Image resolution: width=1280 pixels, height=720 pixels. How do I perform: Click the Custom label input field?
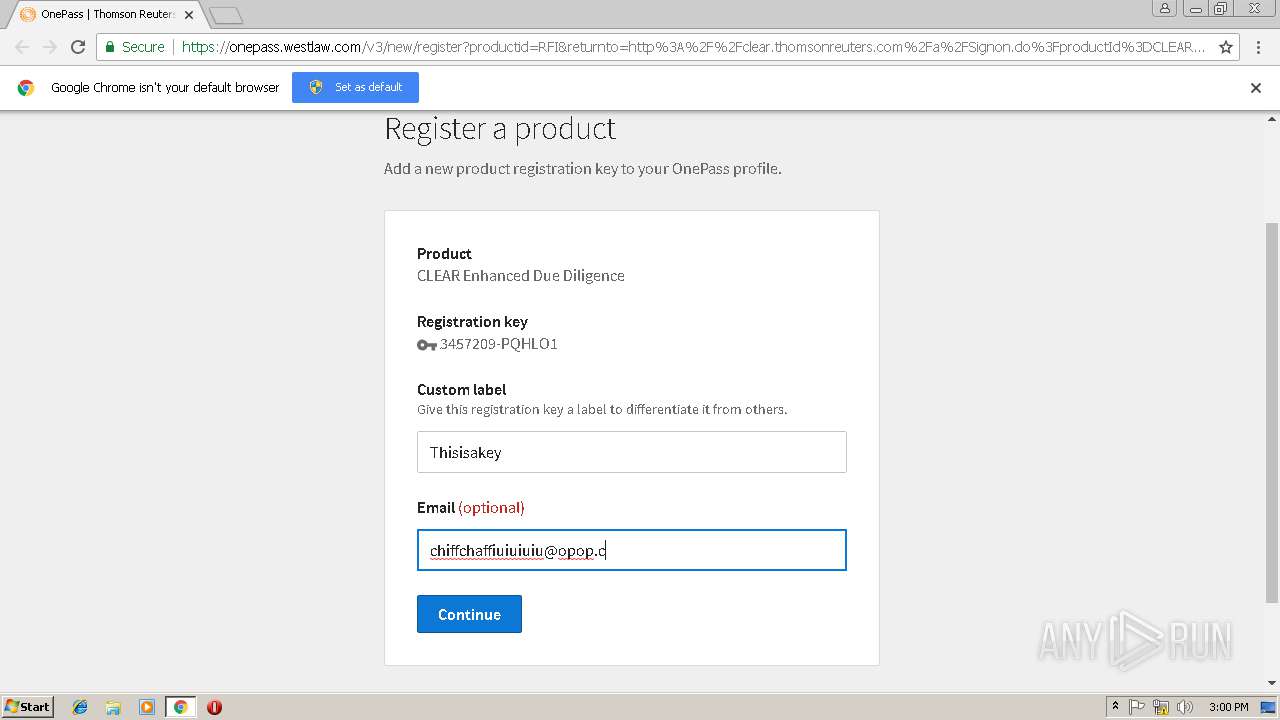(x=632, y=452)
